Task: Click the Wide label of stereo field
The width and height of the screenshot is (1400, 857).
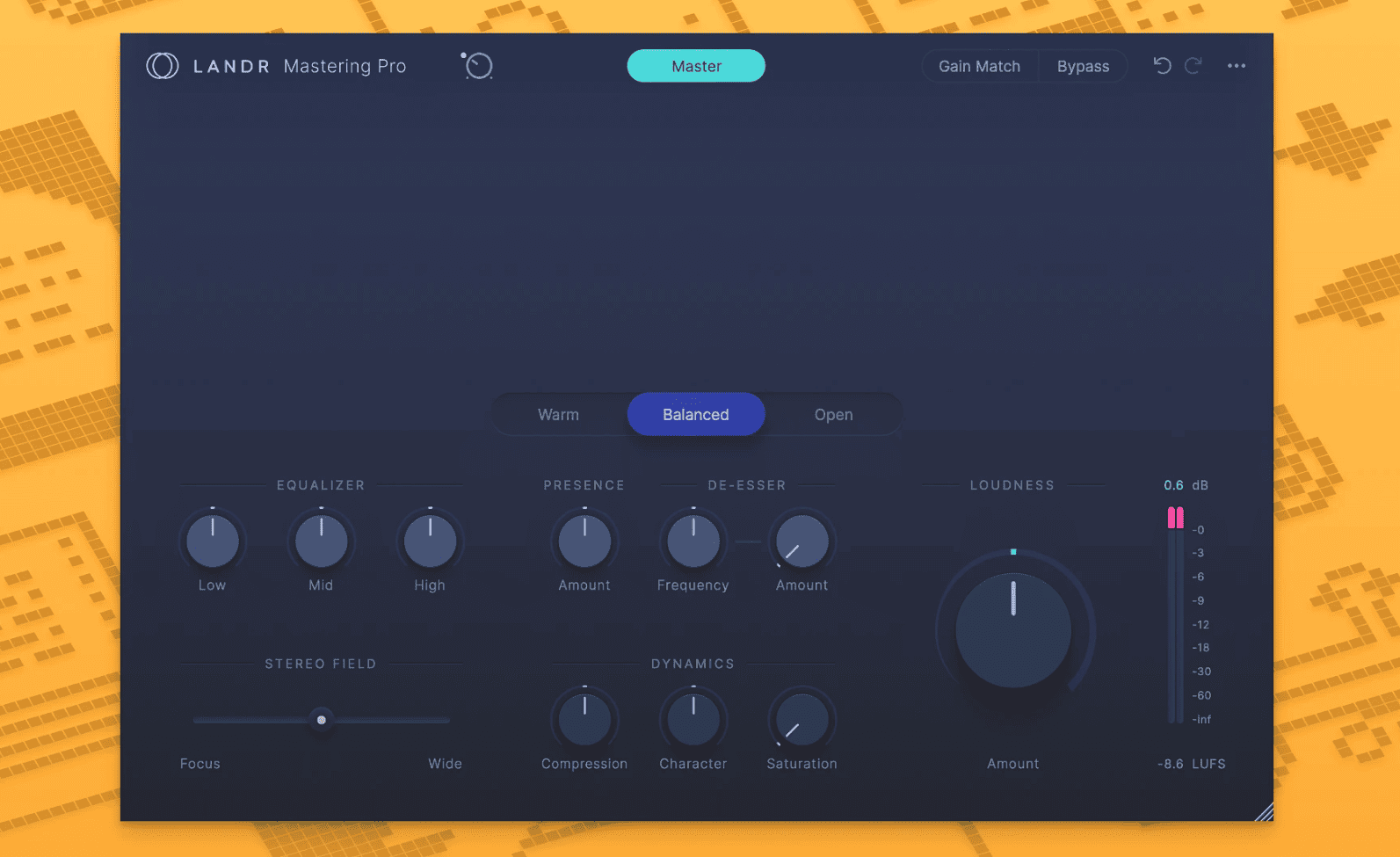Action: click(x=445, y=764)
